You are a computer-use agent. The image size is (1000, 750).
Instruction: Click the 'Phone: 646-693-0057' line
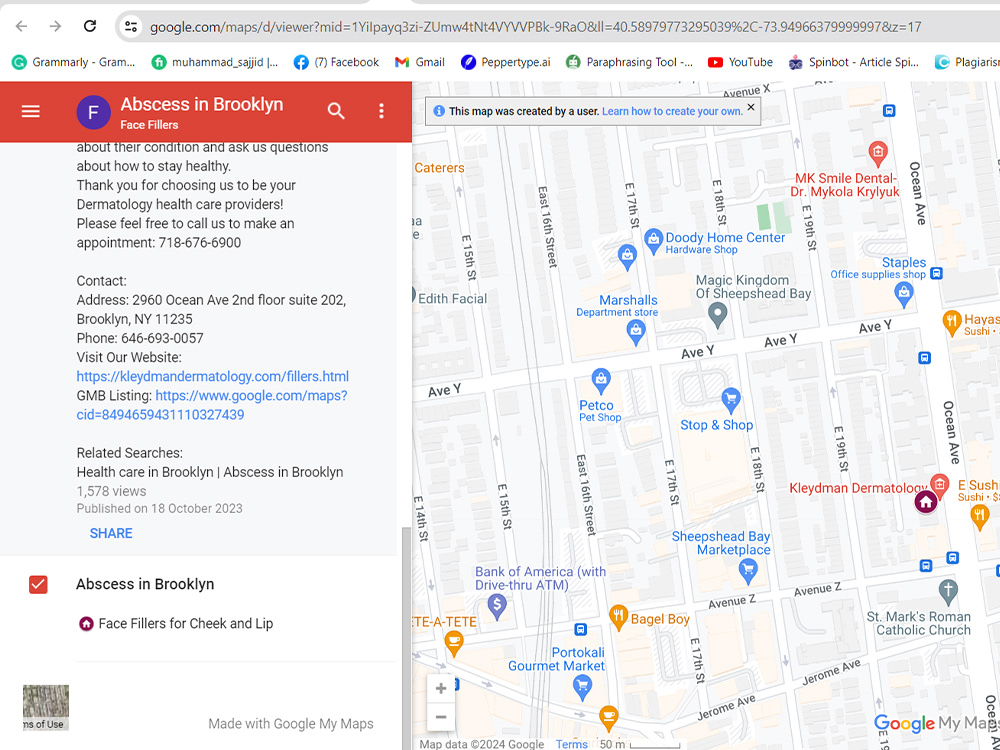[x=140, y=338]
